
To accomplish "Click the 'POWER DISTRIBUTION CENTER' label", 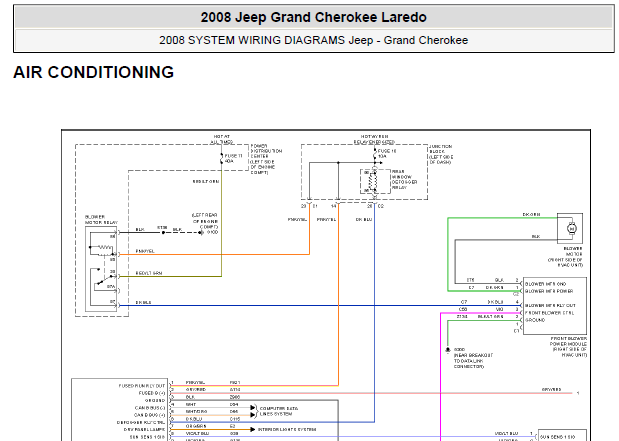I will (x=266, y=151).
